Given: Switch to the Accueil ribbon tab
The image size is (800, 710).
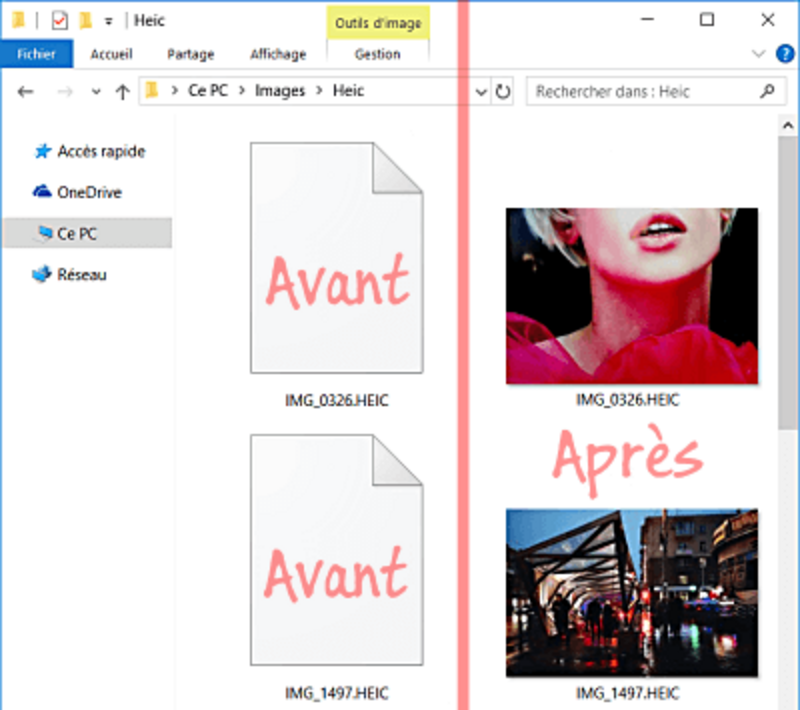Looking at the screenshot, I should 111,54.
